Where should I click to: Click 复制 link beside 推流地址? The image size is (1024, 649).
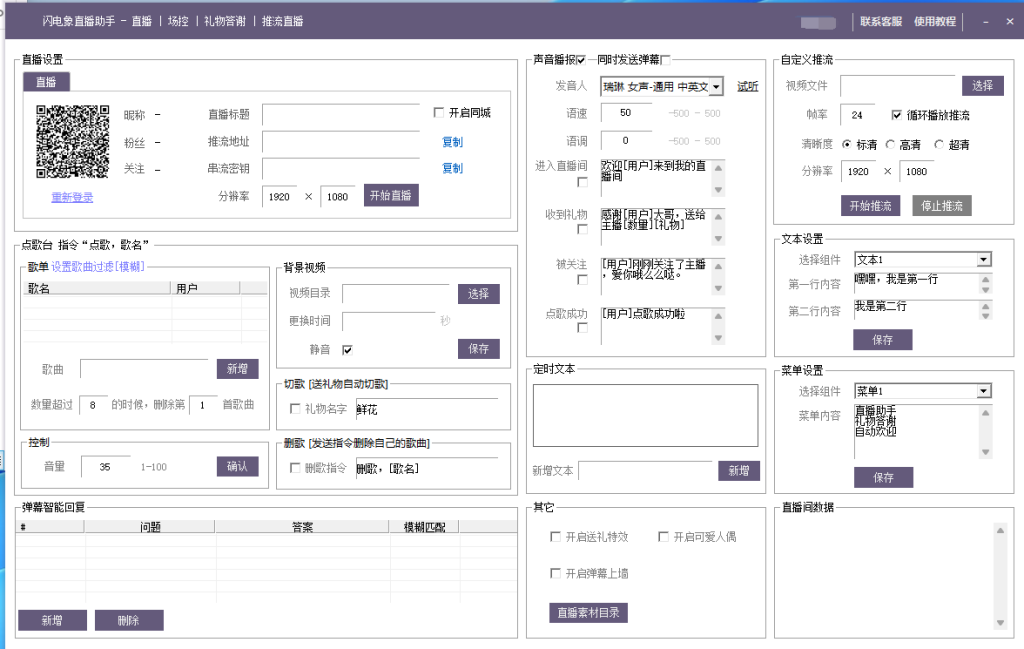click(x=452, y=142)
